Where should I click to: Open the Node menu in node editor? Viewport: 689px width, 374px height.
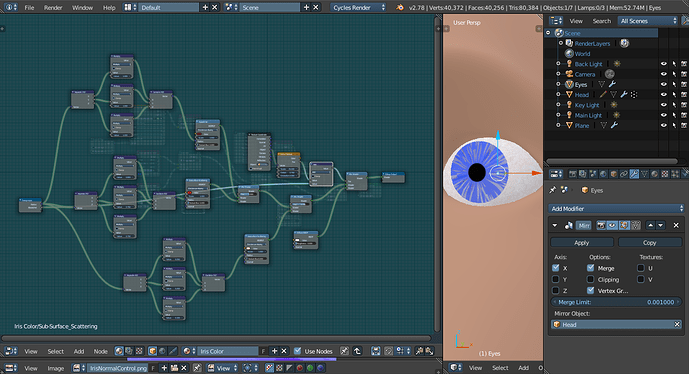point(100,351)
